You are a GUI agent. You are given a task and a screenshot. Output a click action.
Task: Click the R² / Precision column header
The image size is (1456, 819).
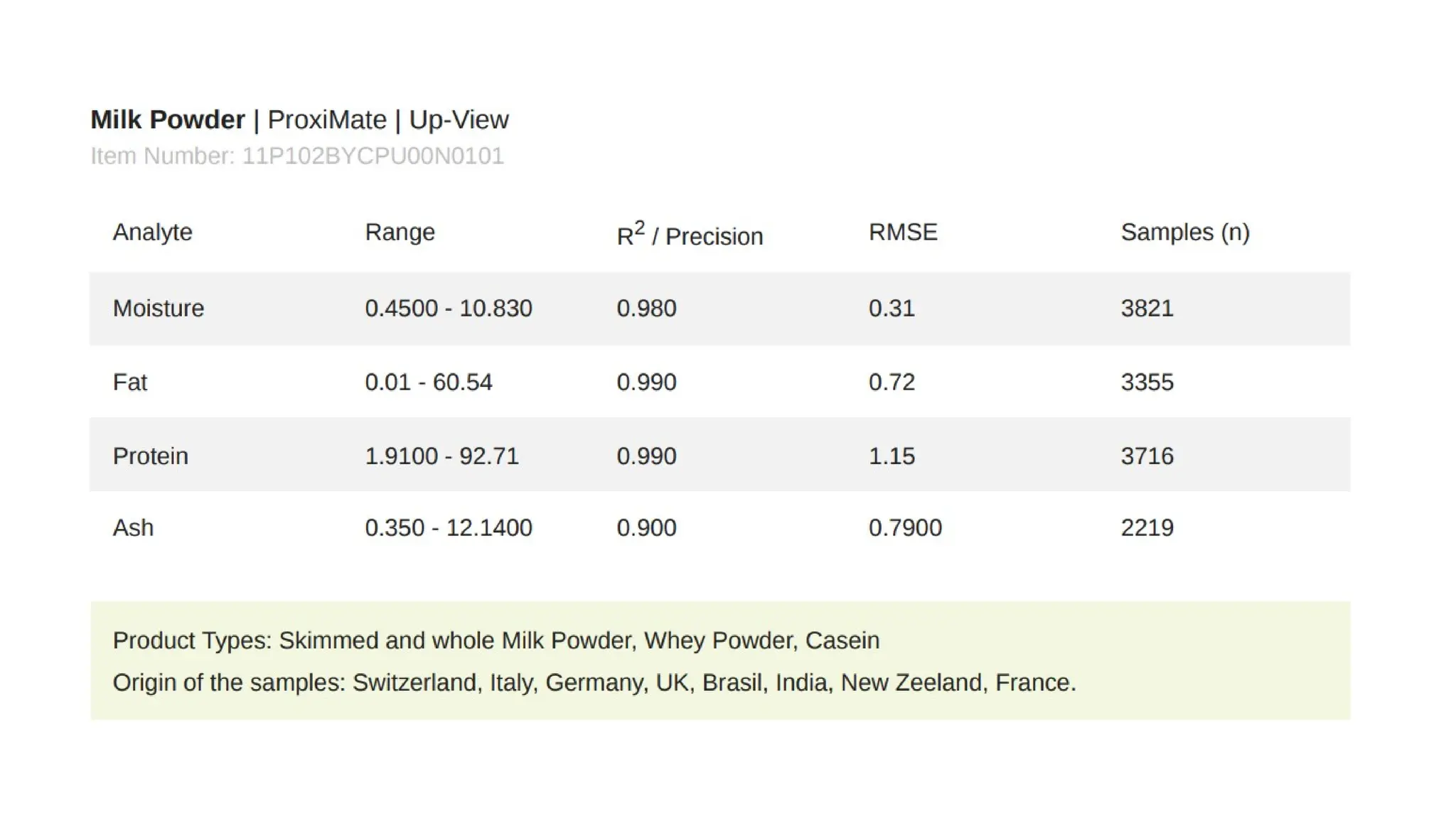tap(689, 235)
